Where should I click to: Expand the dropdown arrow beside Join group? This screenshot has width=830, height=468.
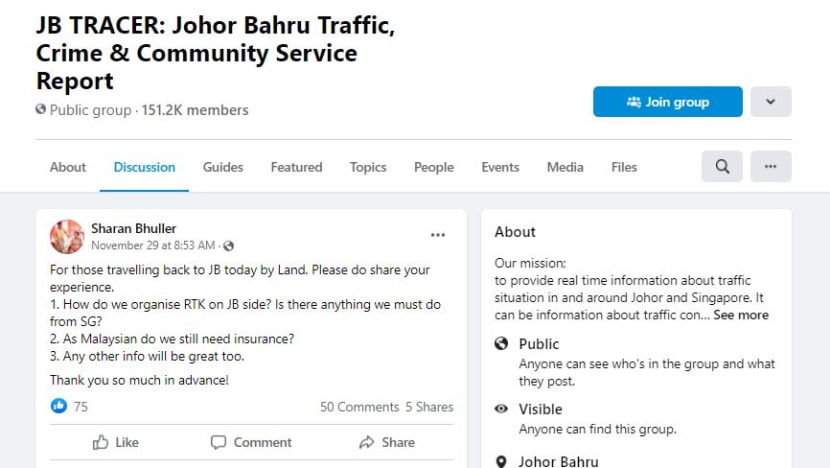point(770,102)
